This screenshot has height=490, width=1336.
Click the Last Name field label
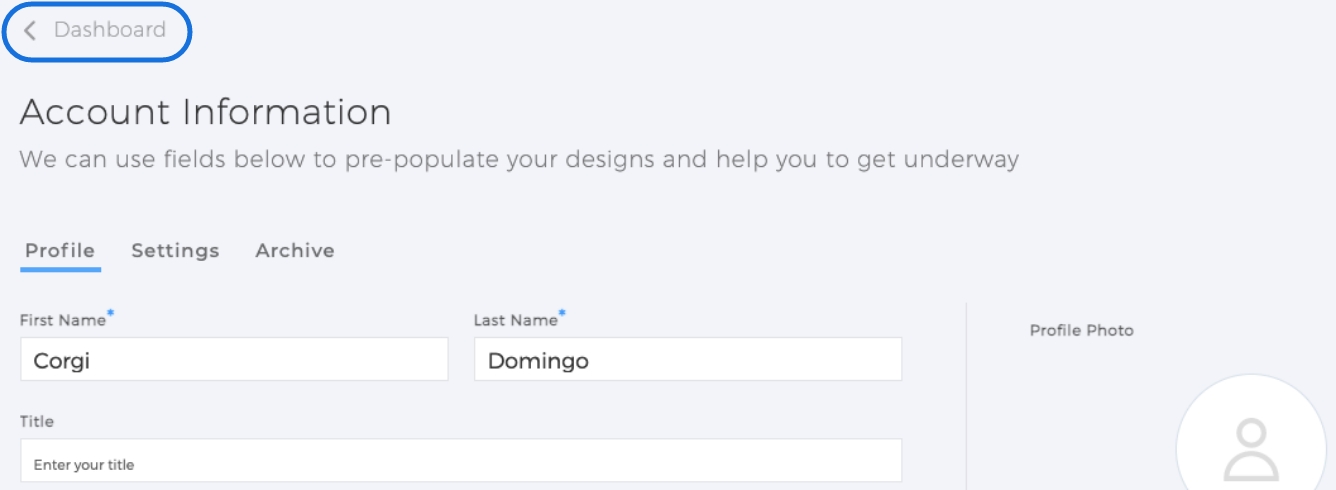tap(515, 320)
